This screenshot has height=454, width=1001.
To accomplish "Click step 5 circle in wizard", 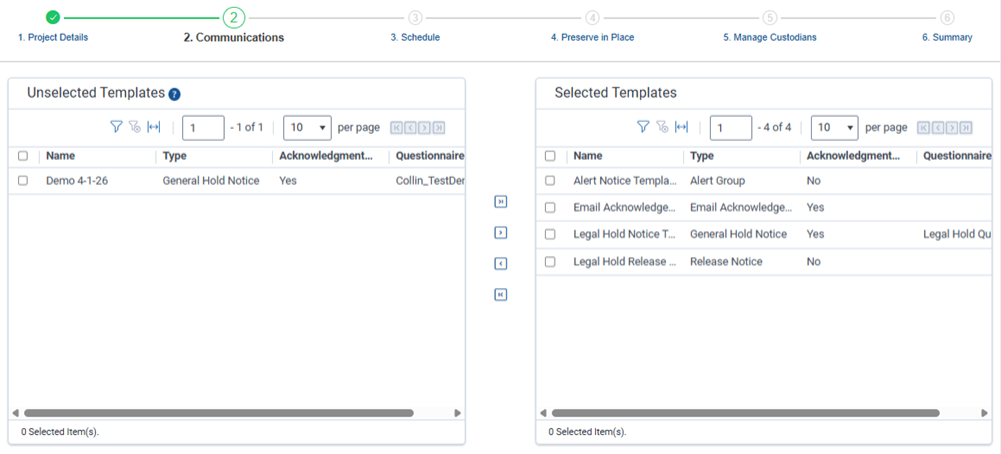I will click(x=770, y=17).
